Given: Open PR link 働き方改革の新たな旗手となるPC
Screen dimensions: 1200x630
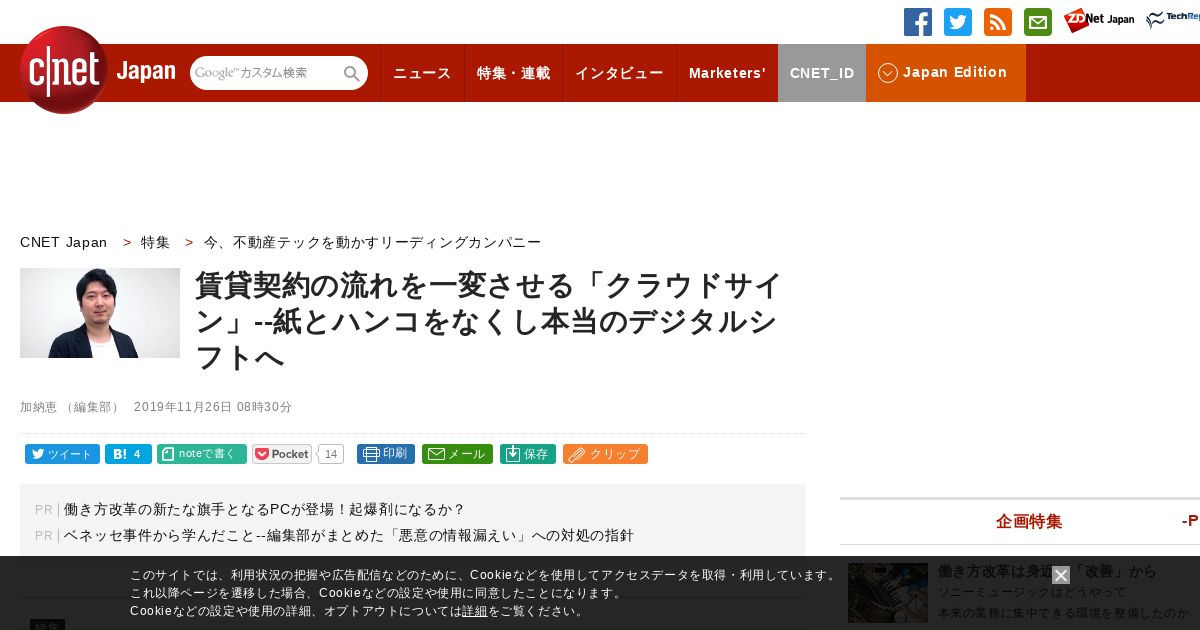Looking at the screenshot, I should (x=265, y=509).
